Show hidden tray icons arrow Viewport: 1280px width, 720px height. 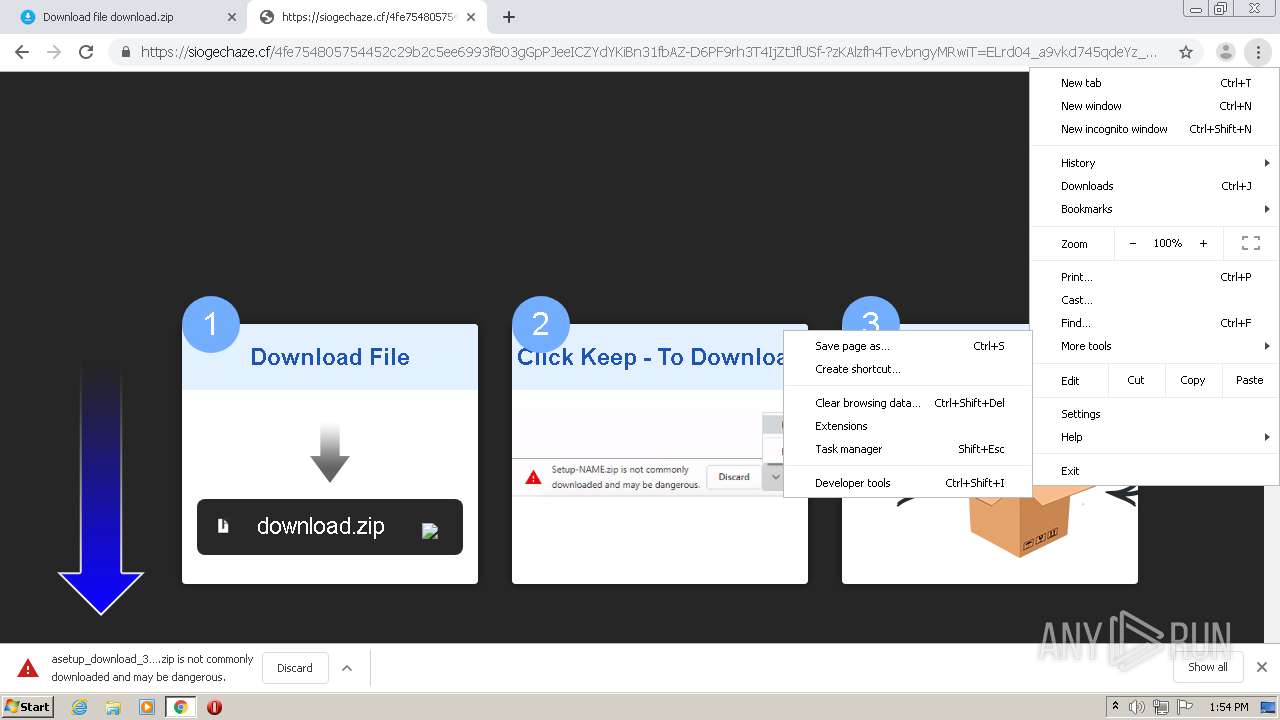(x=1115, y=707)
